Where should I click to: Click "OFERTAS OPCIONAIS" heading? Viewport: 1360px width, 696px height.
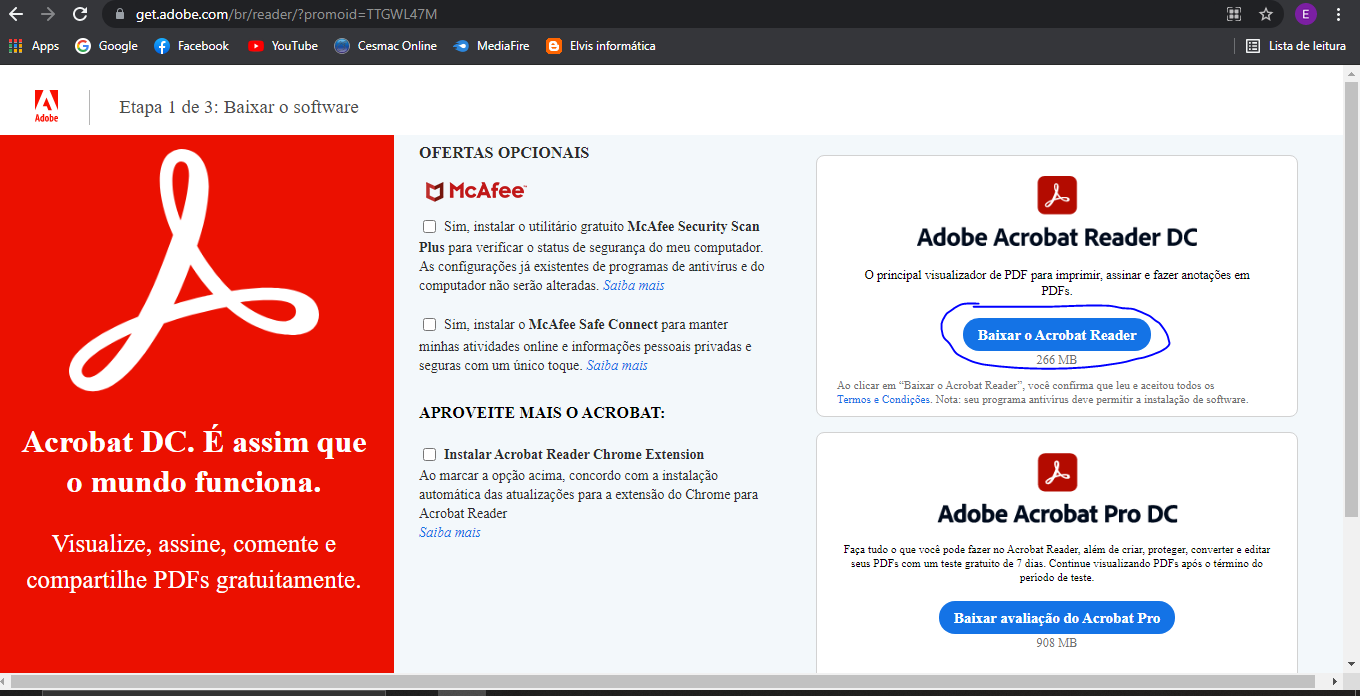tap(504, 153)
